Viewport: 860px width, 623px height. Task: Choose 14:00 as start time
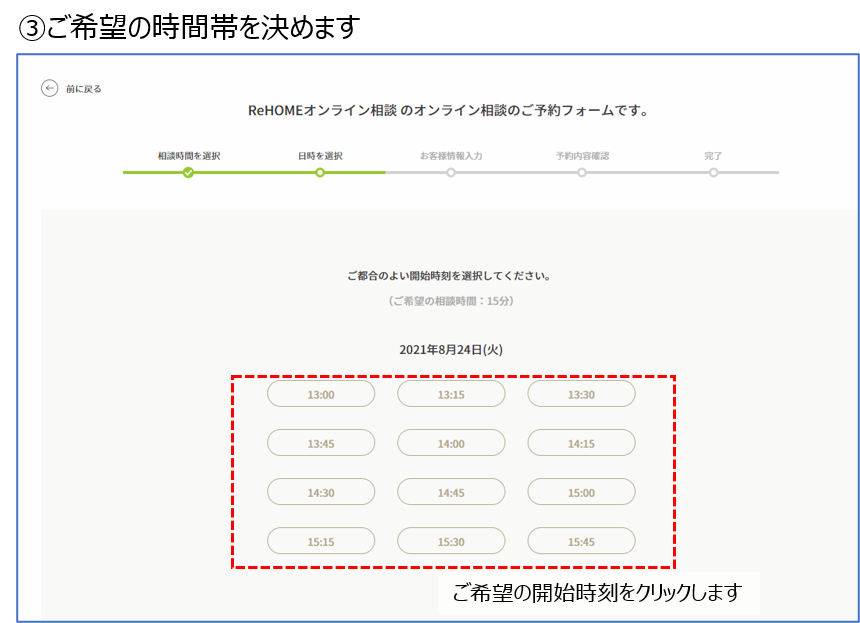(x=451, y=443)
